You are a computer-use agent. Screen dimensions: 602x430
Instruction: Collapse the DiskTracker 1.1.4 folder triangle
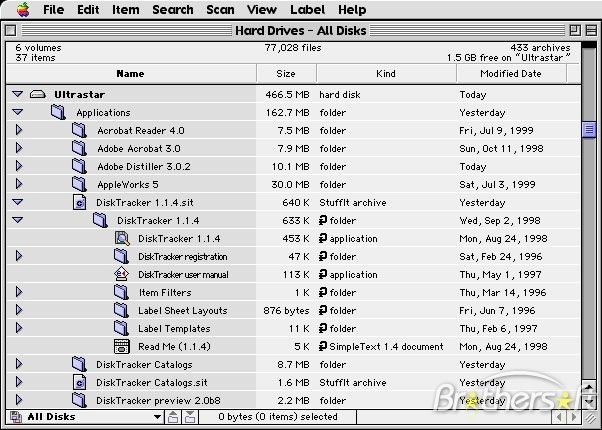pyautogui.click(x=18, y=220)
